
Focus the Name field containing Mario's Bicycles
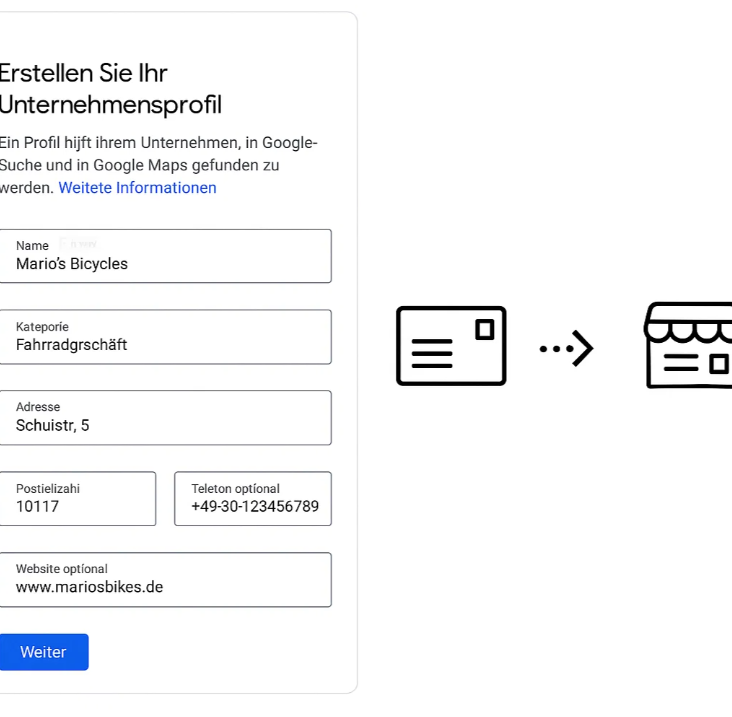point(165,256)
